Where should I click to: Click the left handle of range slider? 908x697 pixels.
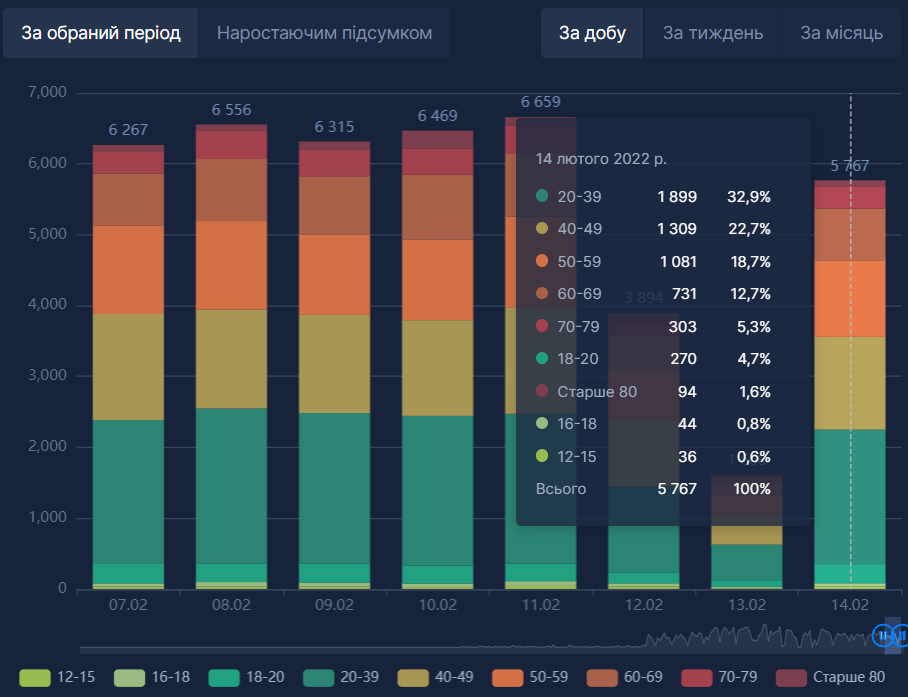point(882,635)
